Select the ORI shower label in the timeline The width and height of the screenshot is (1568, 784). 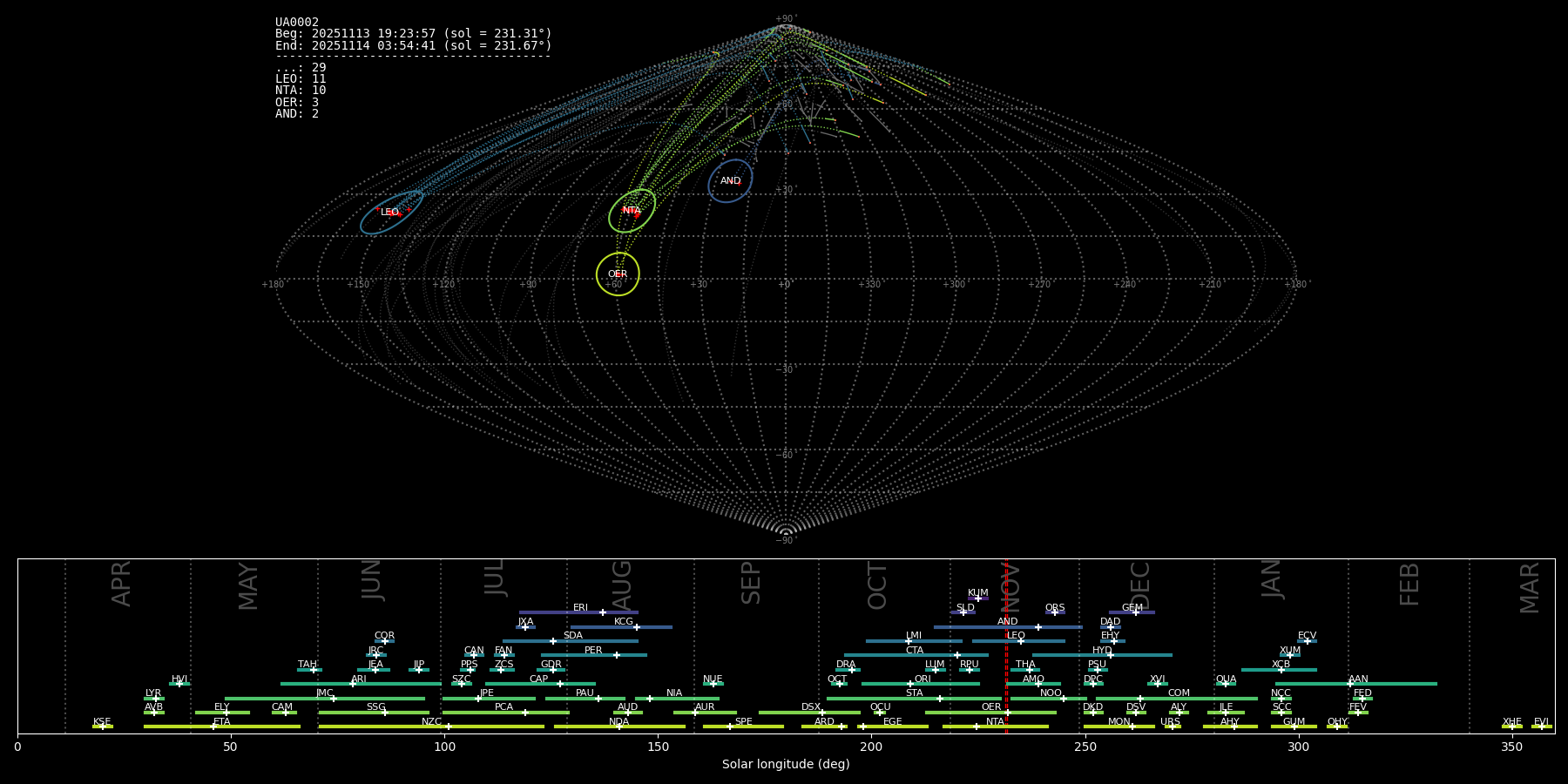pyautogui.click(x=923, y=679)
